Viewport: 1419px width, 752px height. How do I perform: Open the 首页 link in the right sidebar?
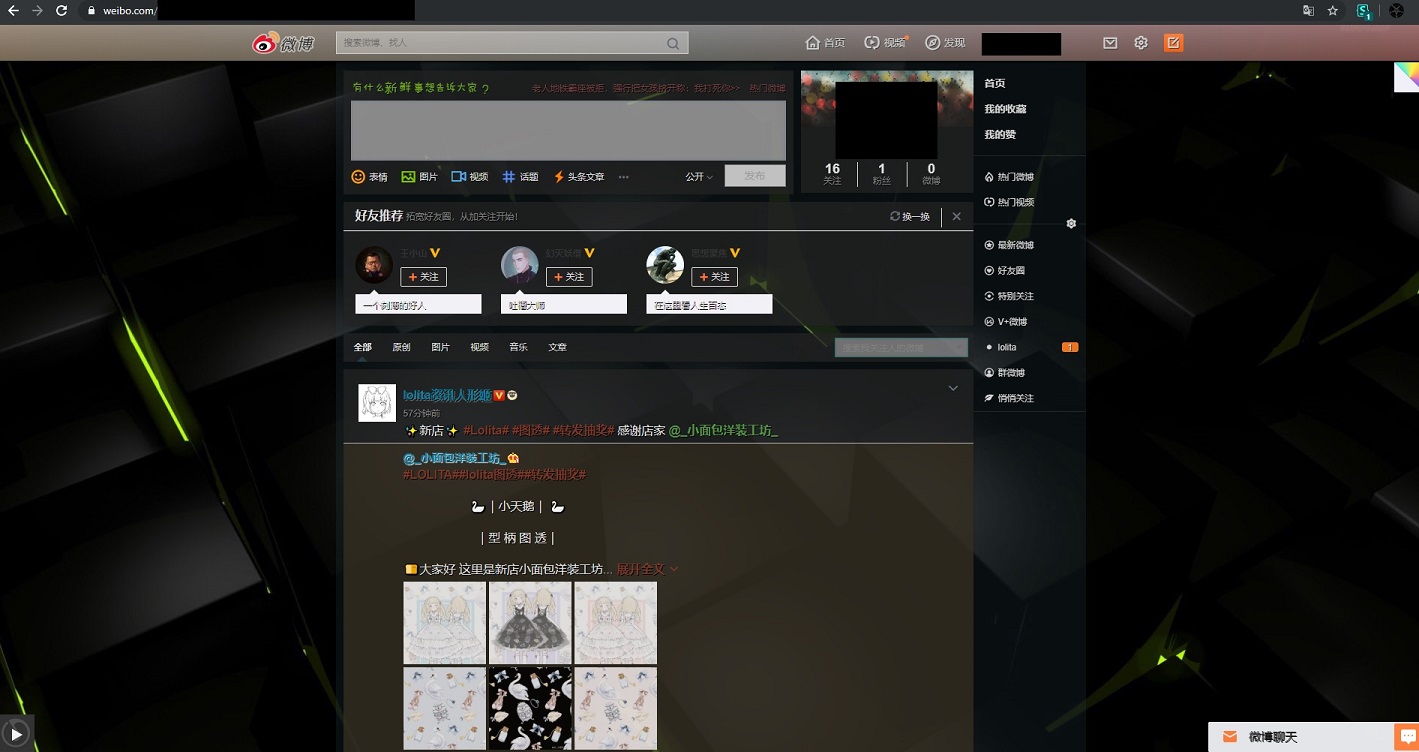click(995, 83)
